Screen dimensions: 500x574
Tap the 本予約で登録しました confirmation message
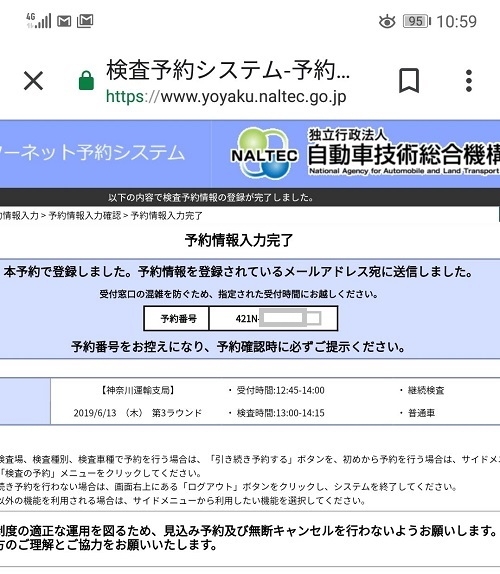click(x=238, y=272)
